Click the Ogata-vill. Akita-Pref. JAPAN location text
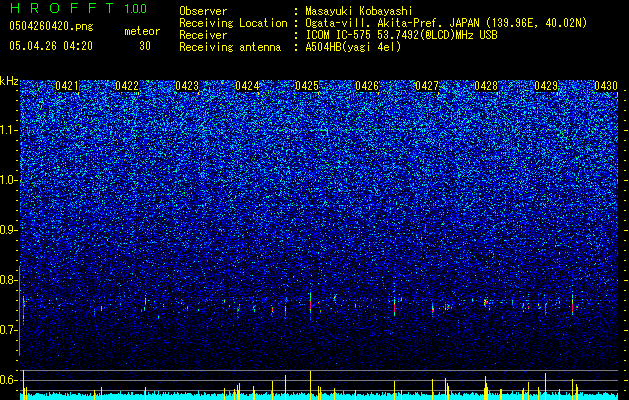 point(446,23)
